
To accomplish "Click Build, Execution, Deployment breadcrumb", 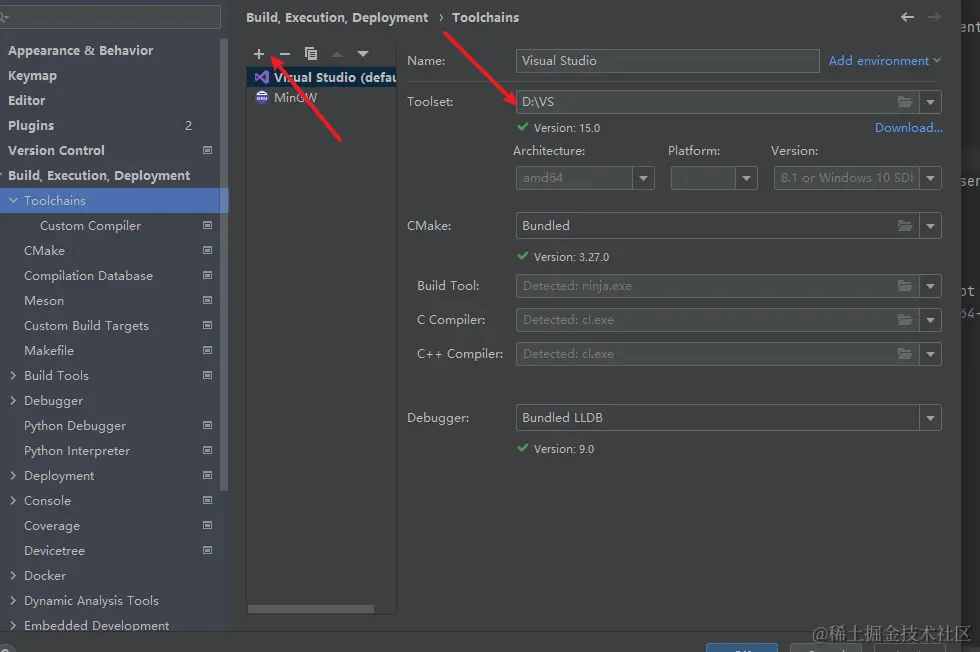I will click(x=337, y=18).
